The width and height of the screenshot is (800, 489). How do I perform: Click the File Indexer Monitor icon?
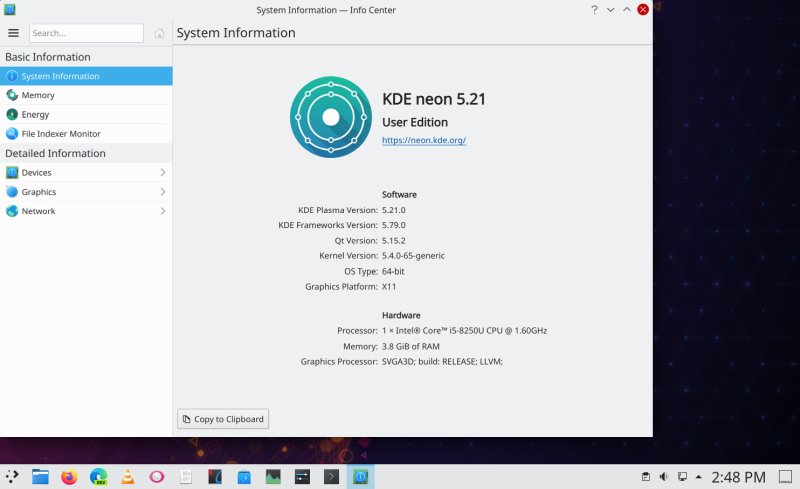pos(12,134)
